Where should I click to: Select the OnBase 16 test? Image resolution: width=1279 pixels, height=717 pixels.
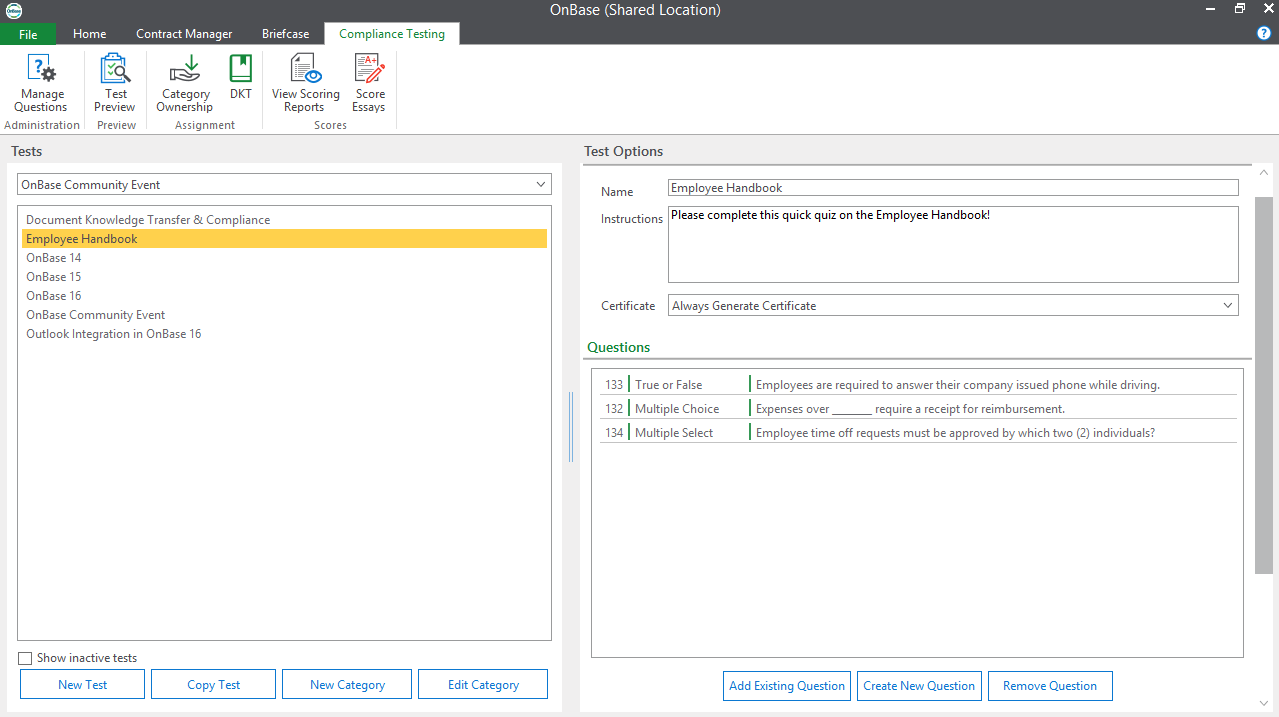pos(284,296)
